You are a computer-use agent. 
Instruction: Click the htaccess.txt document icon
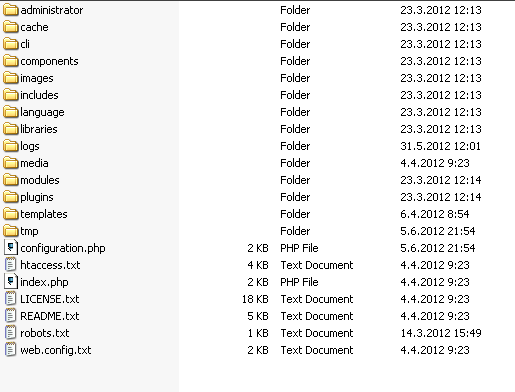coord(11,265)
